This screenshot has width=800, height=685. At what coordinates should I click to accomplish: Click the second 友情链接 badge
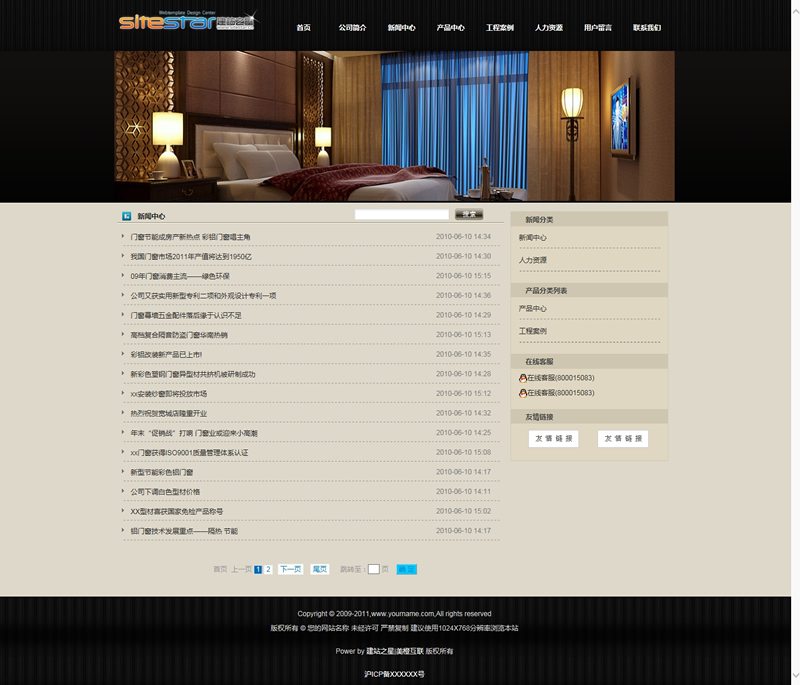(622, 439)
